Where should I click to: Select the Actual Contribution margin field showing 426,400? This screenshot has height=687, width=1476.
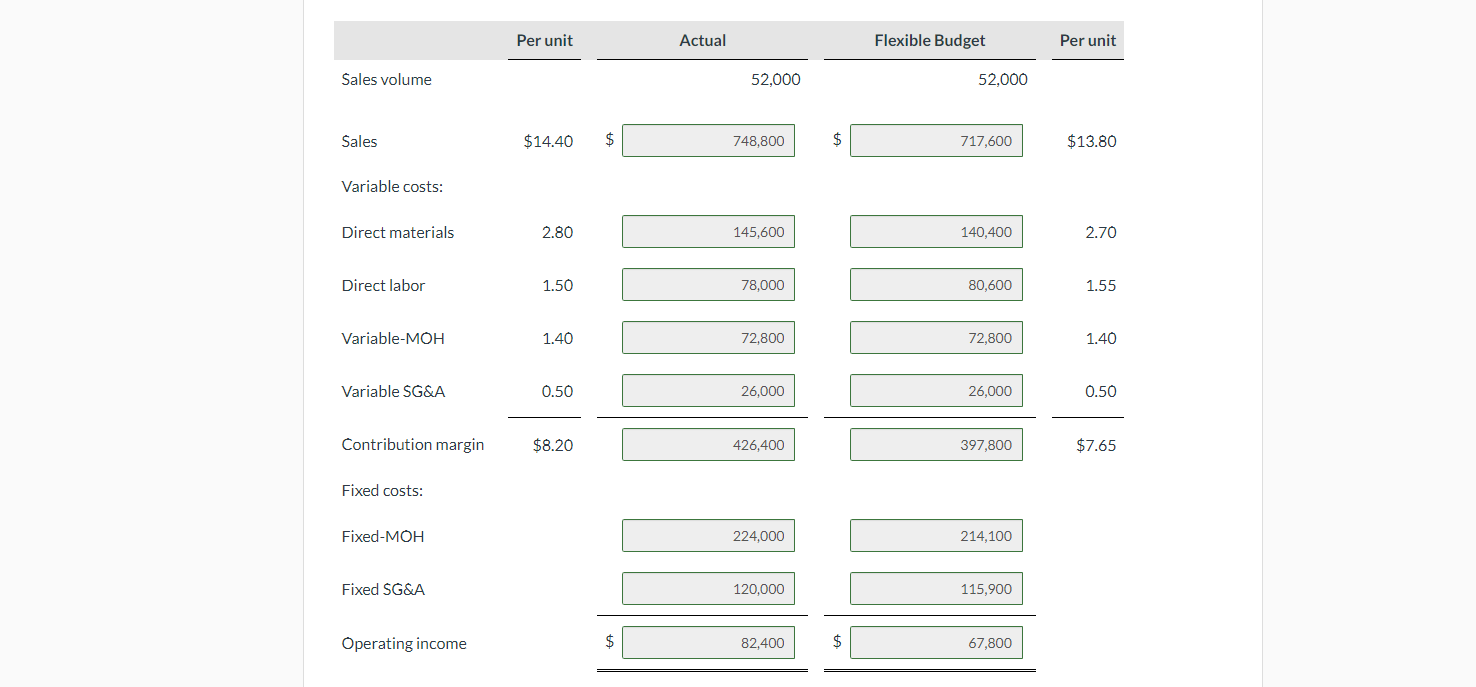pos(708,444)
